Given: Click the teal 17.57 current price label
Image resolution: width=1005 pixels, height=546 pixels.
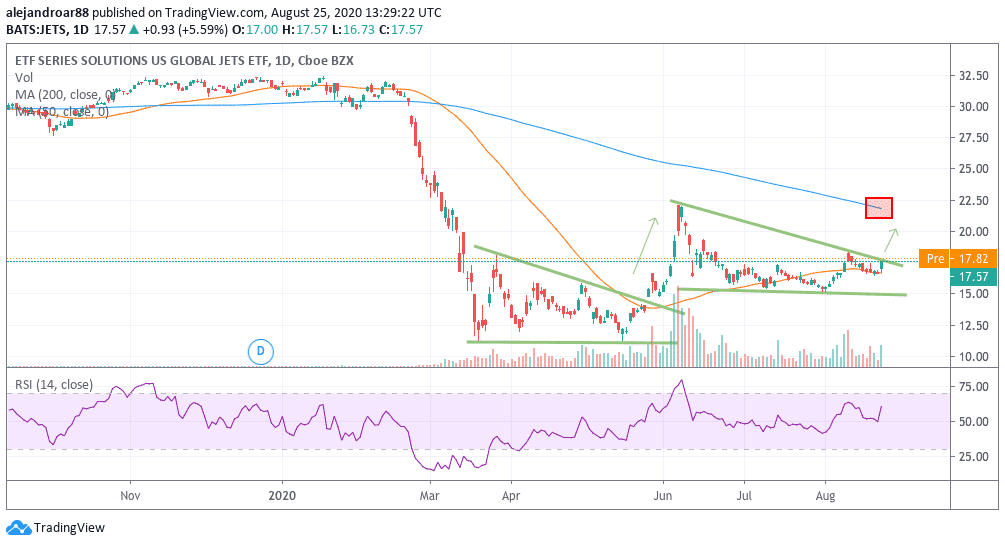Looking at the screenshot, I should coord(974,277).
